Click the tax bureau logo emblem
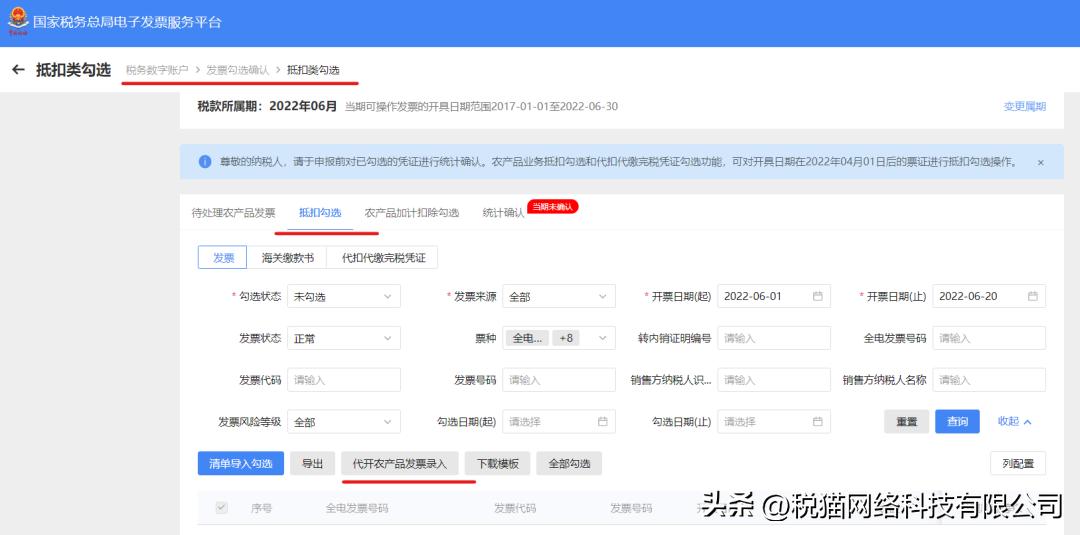 tap(18, 21)
